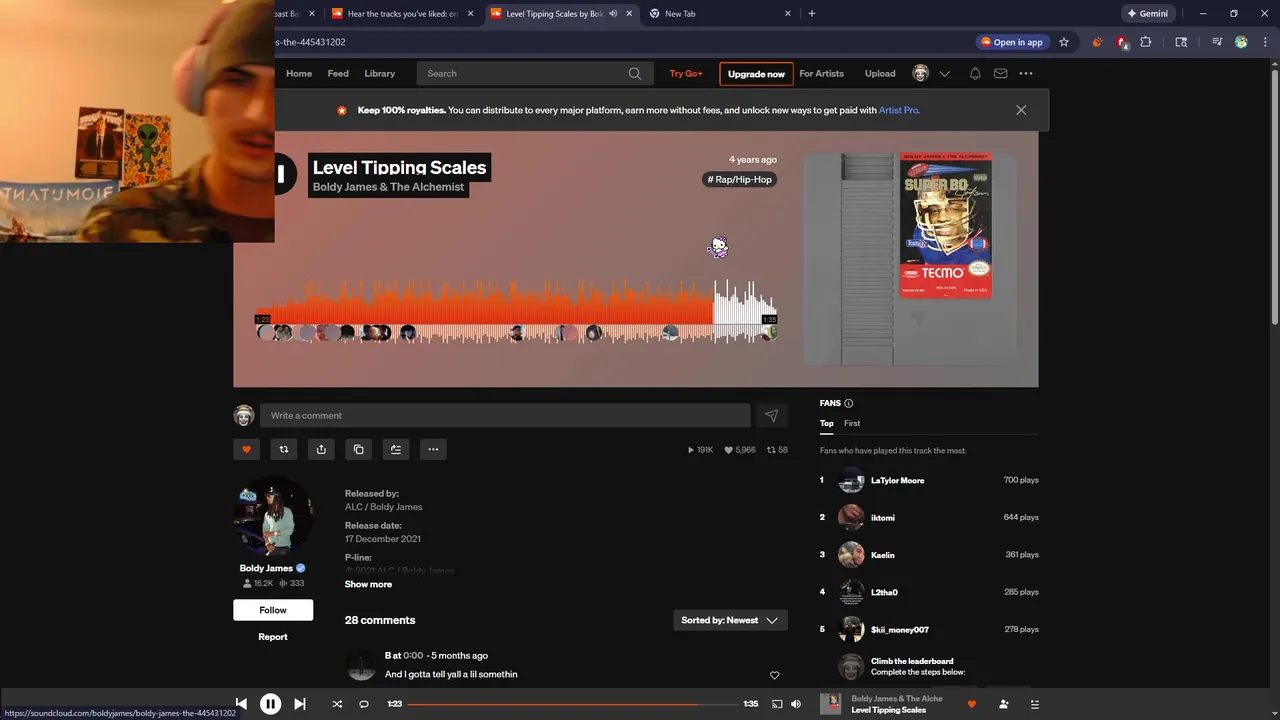Select the First fans tab
1280x720 pixels.
pyautogui.click(x=852, y=423)
